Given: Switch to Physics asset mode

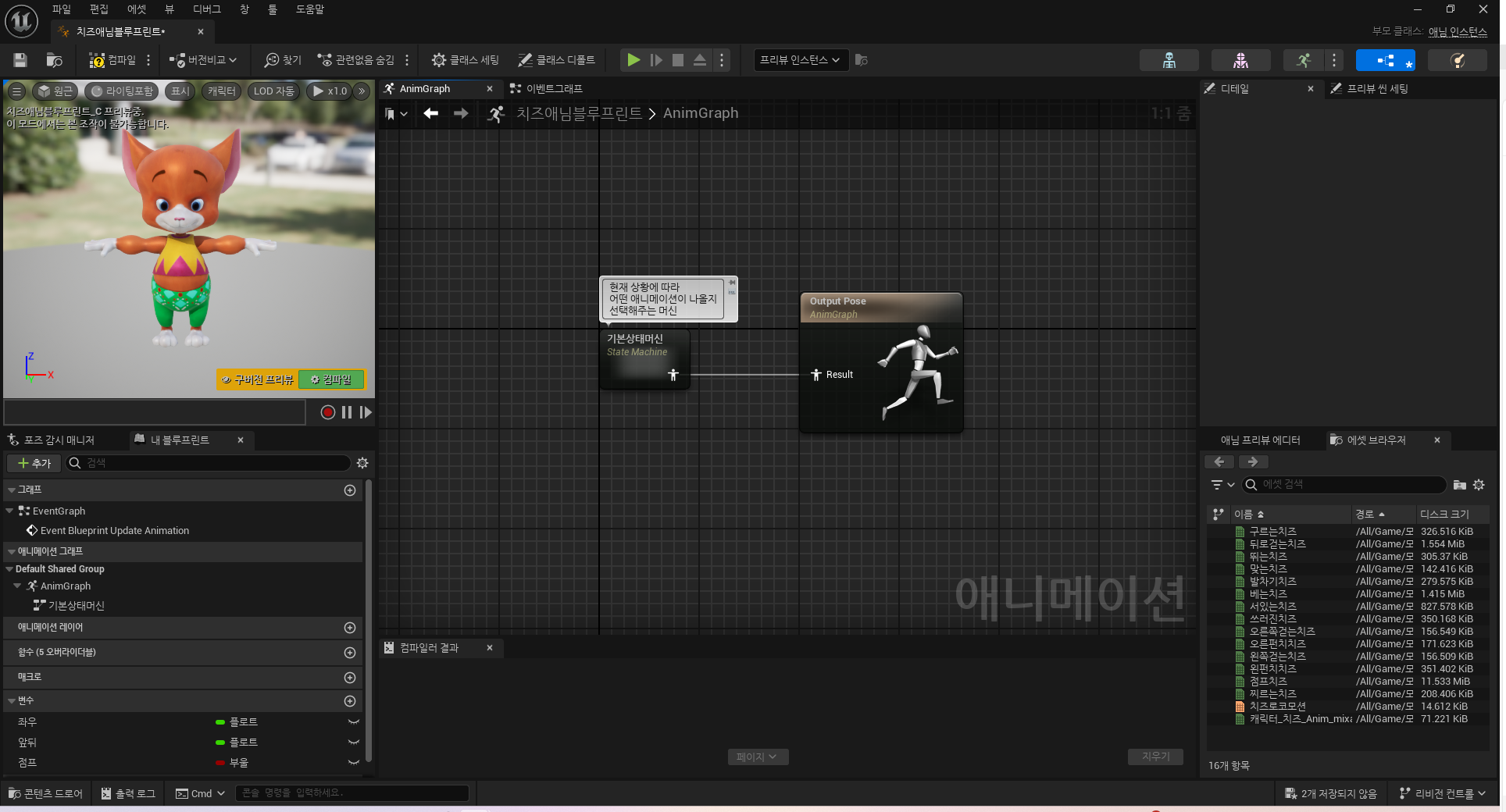Looking at the screenshot, I should (1457, 60).
